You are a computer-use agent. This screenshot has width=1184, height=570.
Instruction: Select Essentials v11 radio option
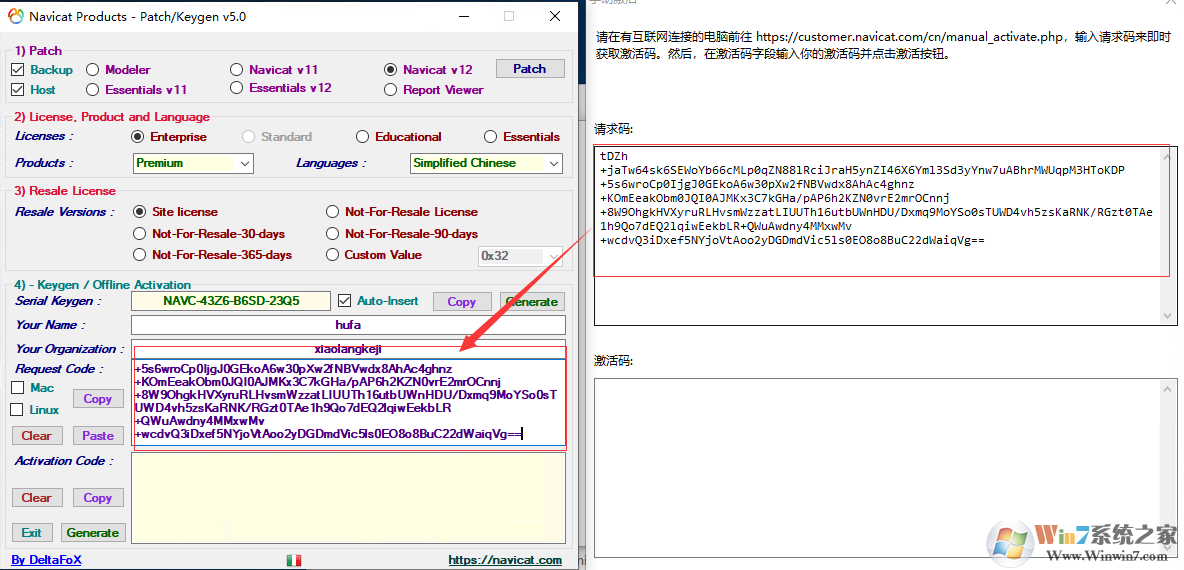[x=92, y=89]
